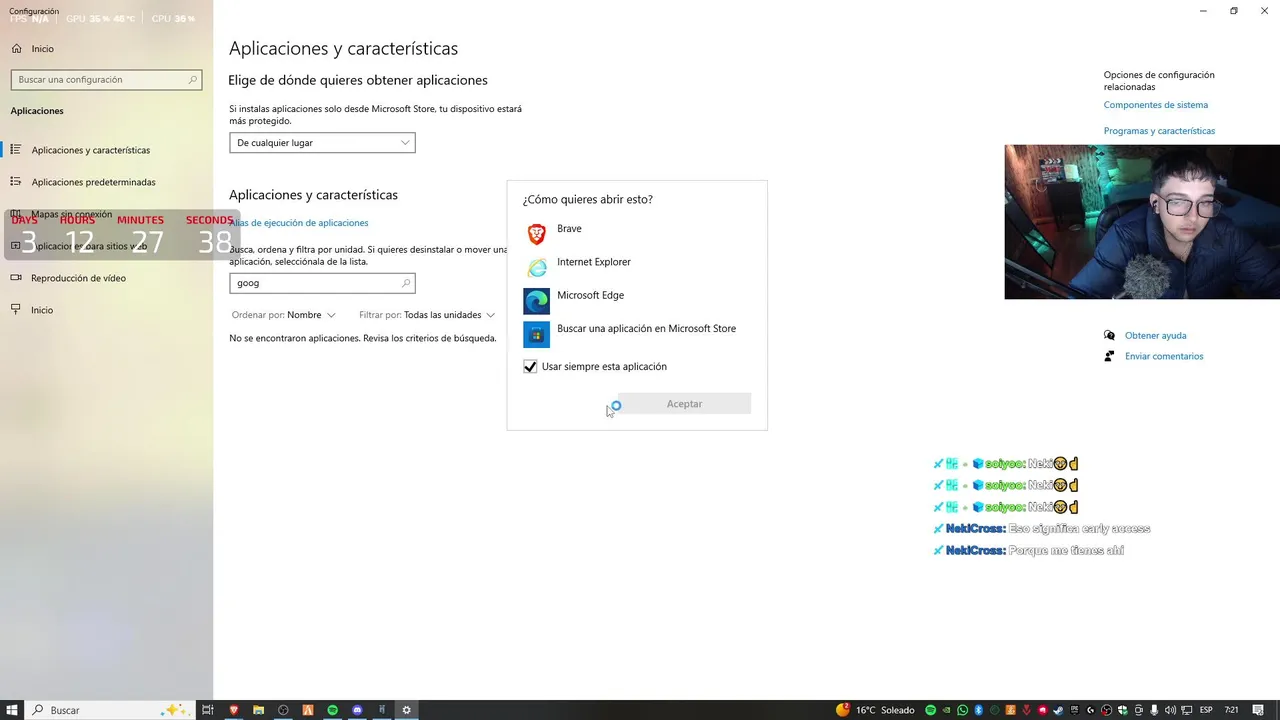Click the clock showing 7:21

click(x=1231, y=710)
